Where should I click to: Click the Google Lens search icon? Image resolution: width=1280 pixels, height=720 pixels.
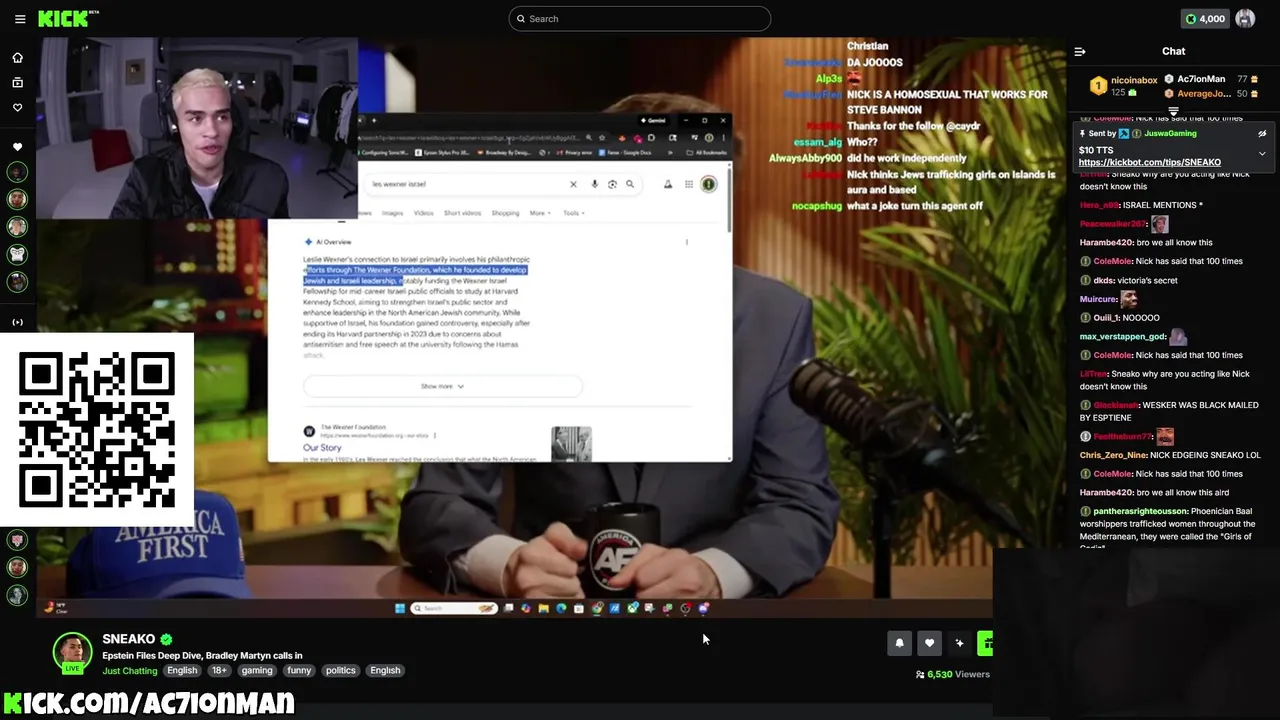point(612,184)
